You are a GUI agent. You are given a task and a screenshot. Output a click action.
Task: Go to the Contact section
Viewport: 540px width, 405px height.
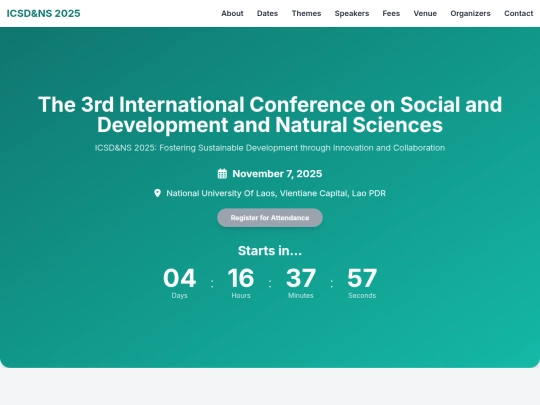click(x=518, y=13)
